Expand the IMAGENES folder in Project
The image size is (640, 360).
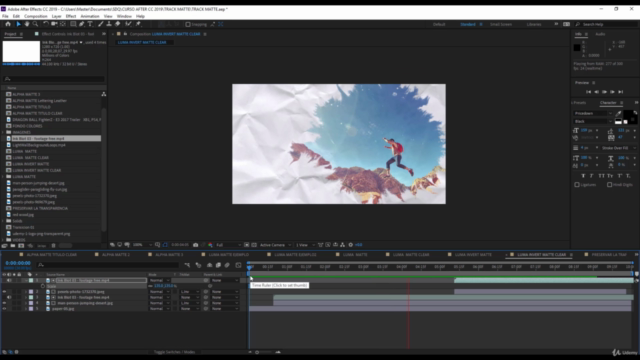click(x=3, y=132)
